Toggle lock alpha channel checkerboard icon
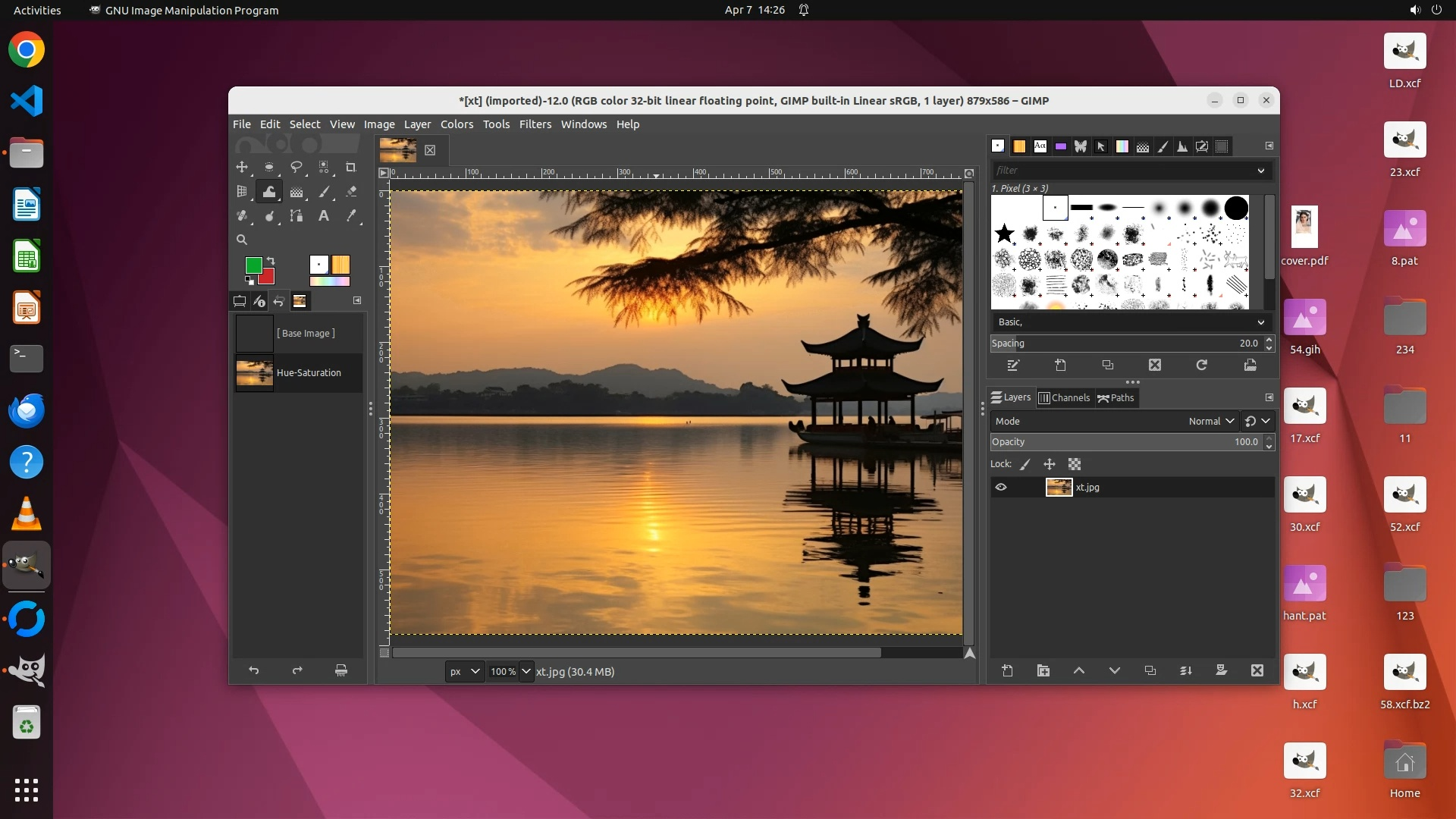 coord(1075,464)
